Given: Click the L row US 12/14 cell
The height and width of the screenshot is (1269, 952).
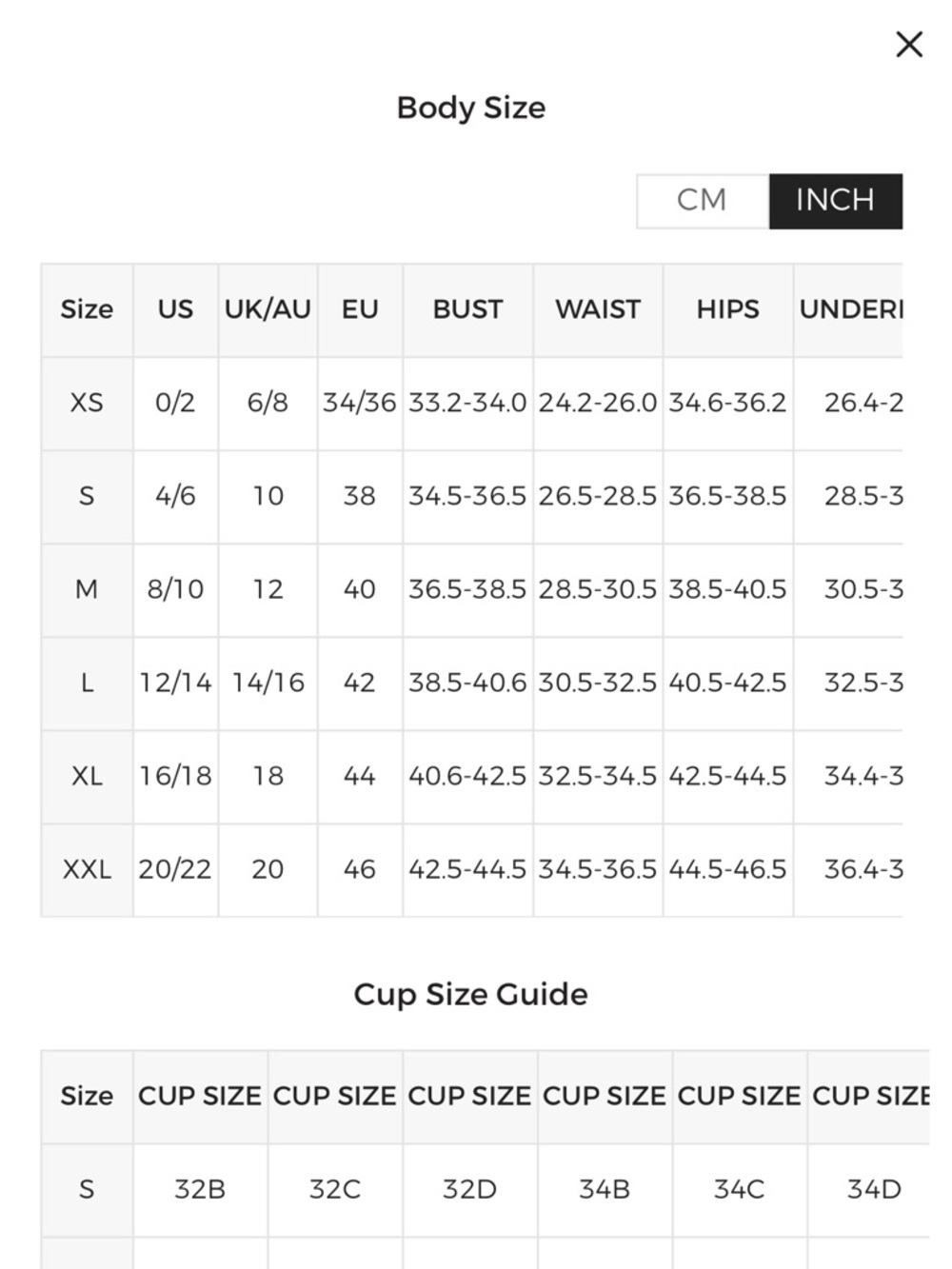Looking at the screenshot, I should 175,683.
